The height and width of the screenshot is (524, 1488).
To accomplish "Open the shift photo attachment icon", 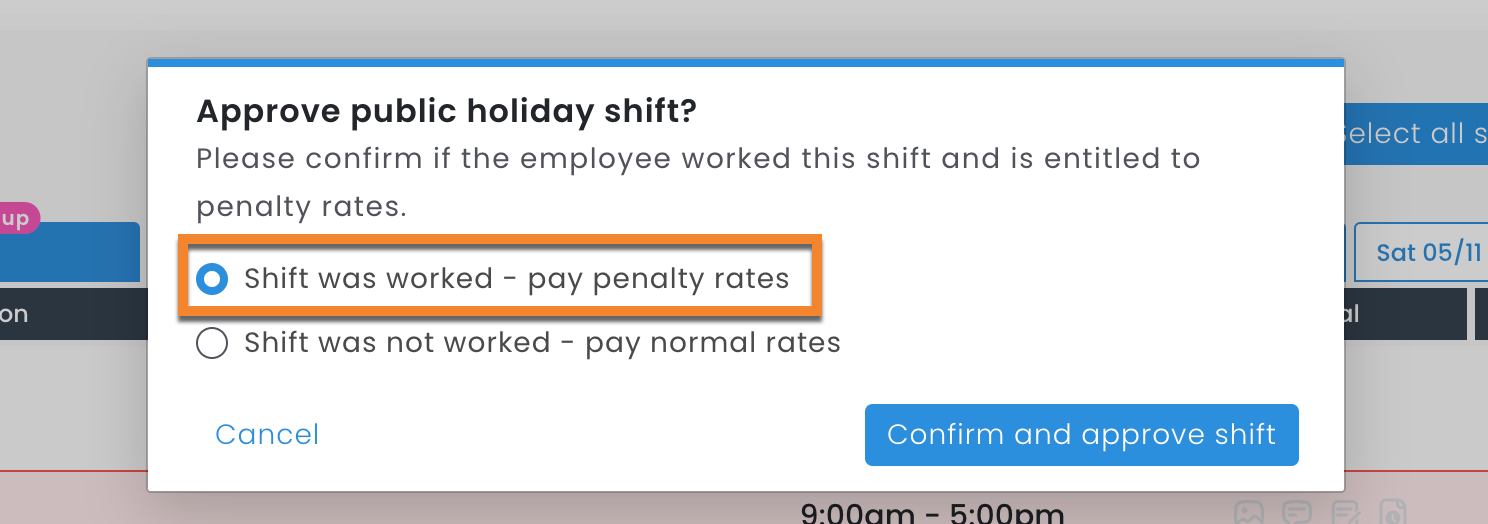I will tap(1249, 513).
